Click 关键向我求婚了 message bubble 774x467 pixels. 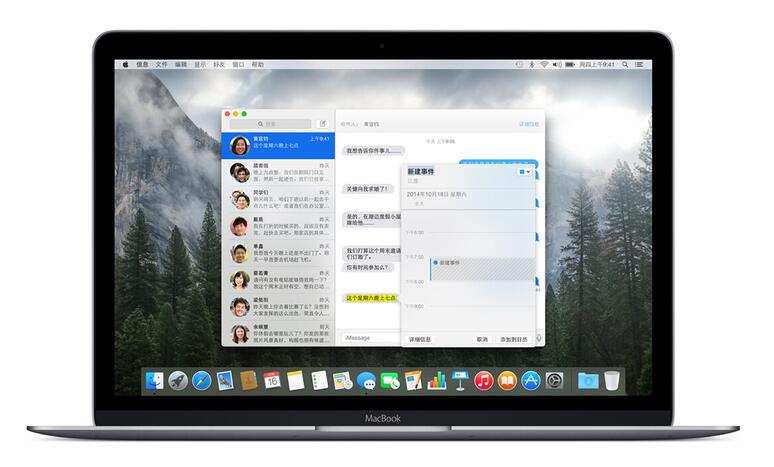(x=367, y=189)
